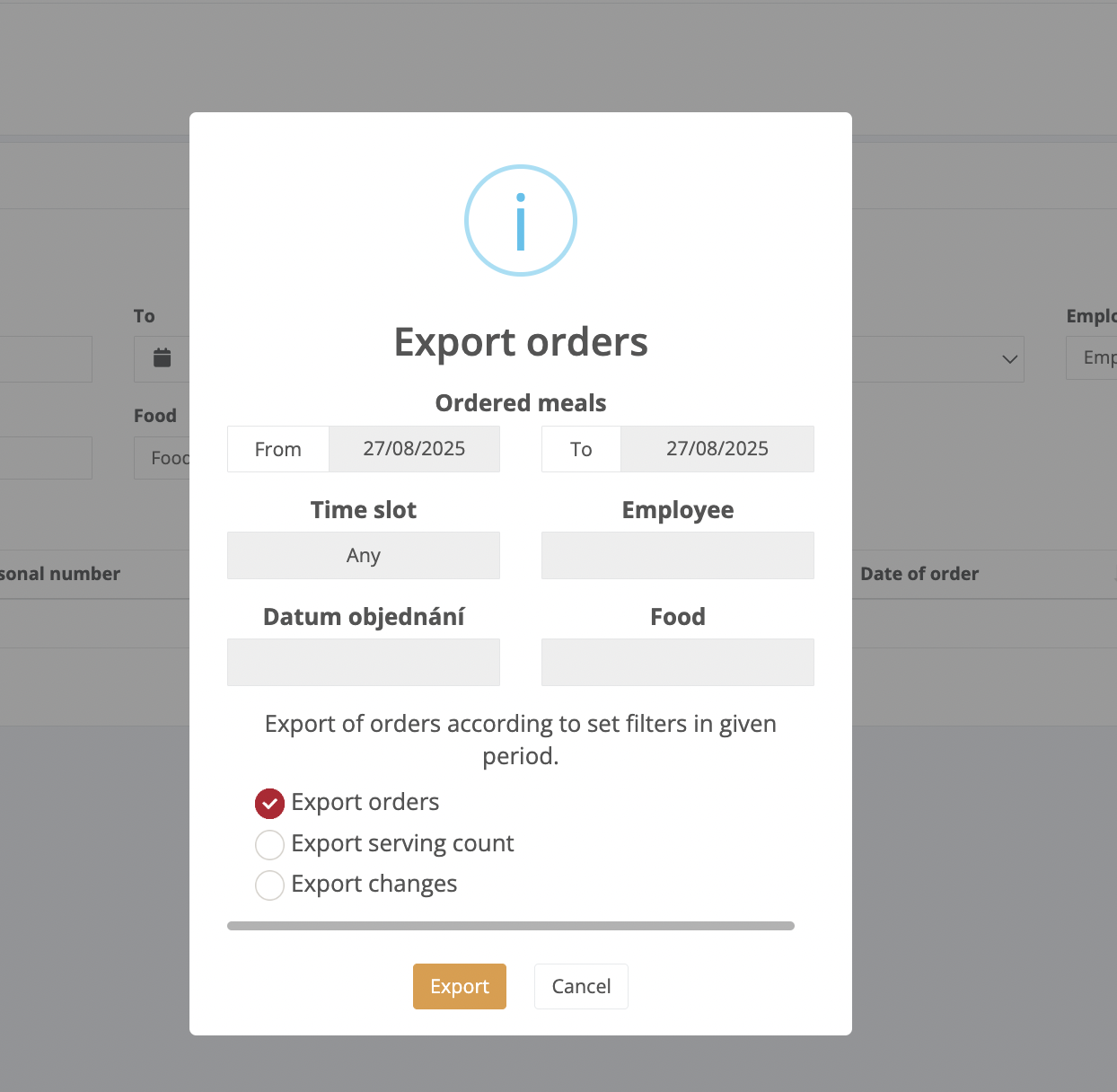The height and width of the screenshot is (1092, 1117).
Task: Click the From label in dialog
Action: coord(278,449)
